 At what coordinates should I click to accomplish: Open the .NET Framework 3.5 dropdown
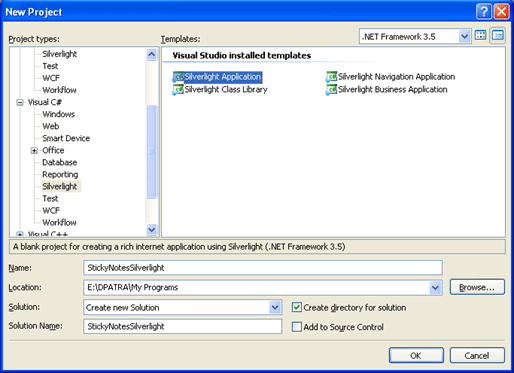tap(464, 36)
